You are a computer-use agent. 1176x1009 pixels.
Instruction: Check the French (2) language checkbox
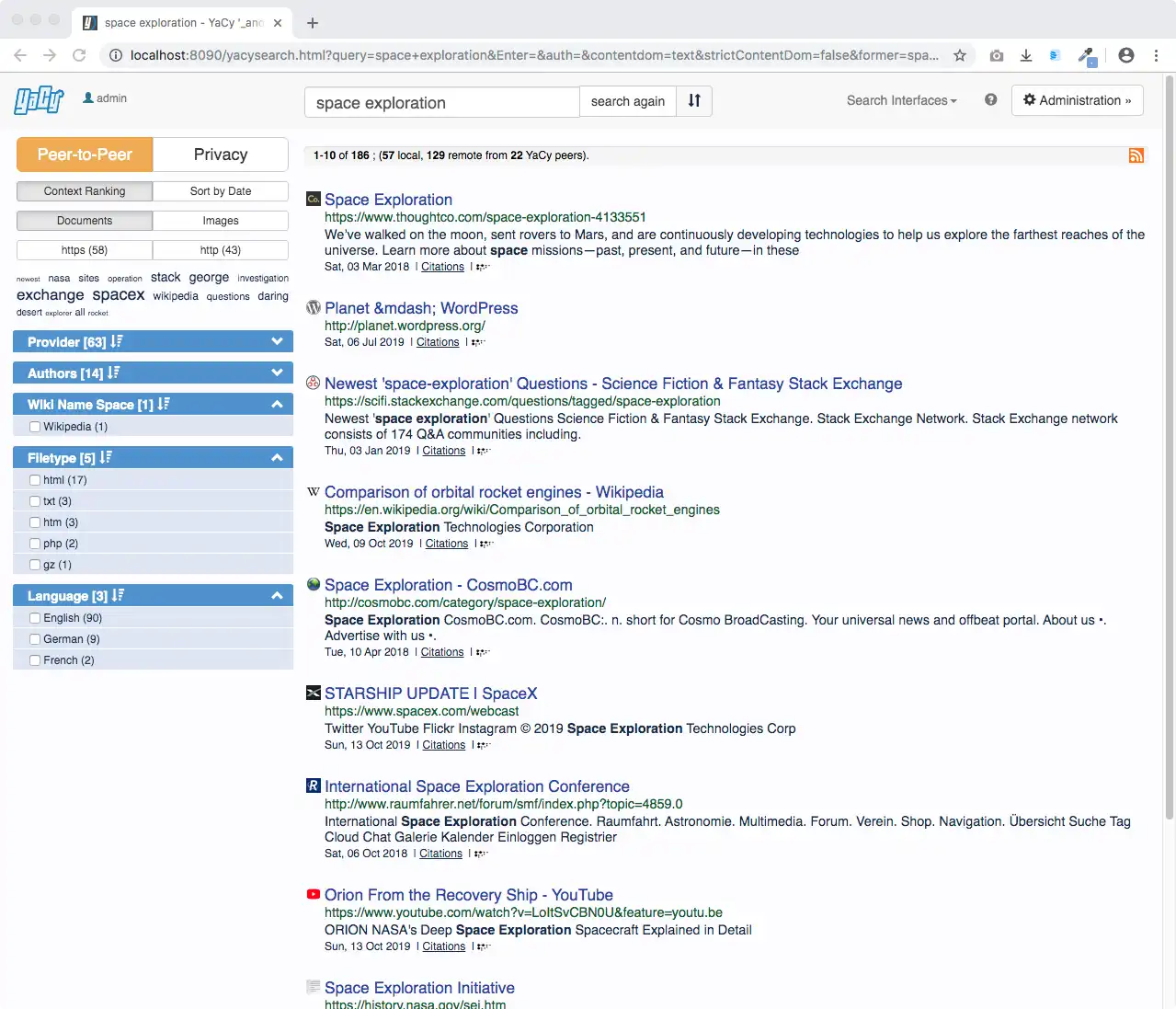[35, 660]
